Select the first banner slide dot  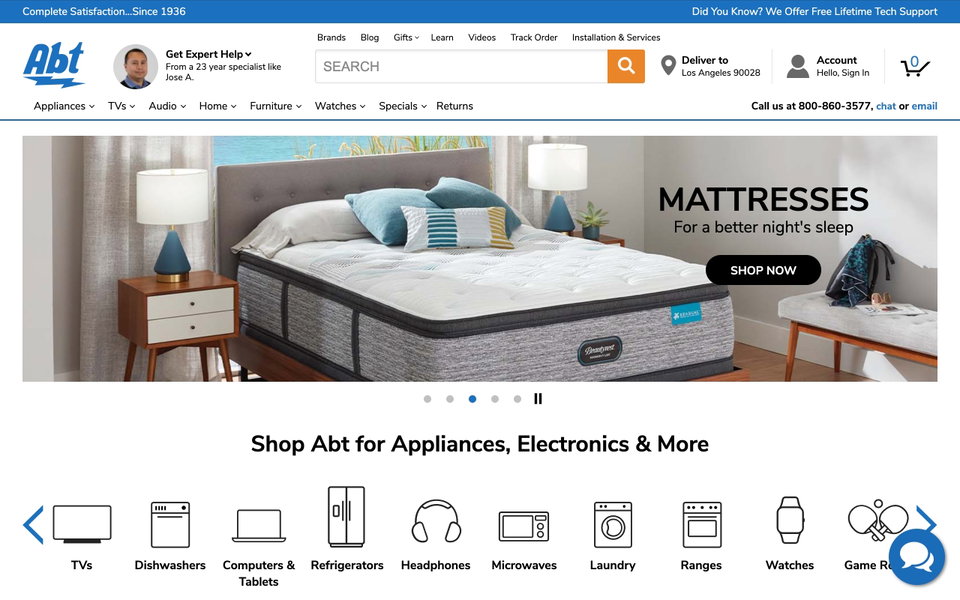point(427,399)
